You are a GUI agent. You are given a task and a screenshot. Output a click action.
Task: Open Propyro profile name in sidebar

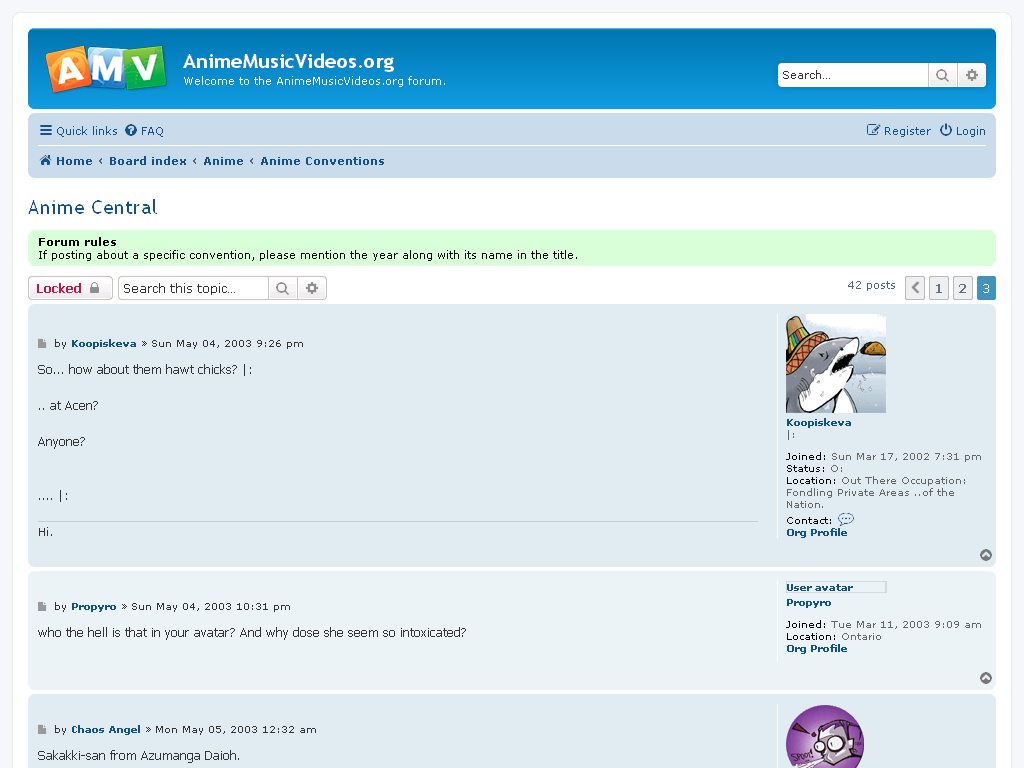[808, 603]
